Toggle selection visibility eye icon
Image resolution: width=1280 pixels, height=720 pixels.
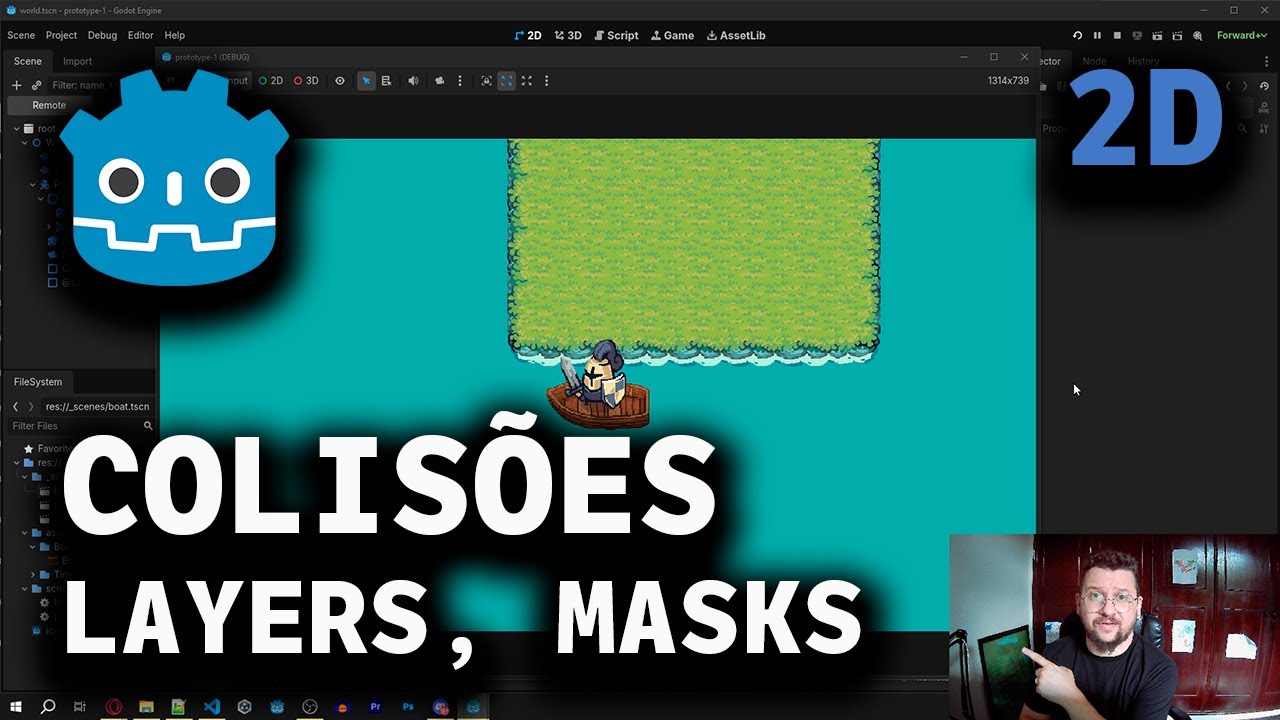coord(340,81)
